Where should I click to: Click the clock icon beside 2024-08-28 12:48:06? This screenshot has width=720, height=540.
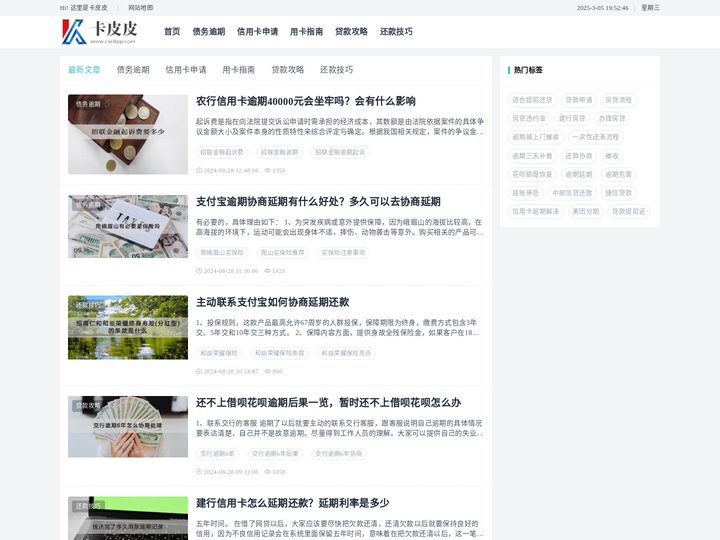pos(199,170)
